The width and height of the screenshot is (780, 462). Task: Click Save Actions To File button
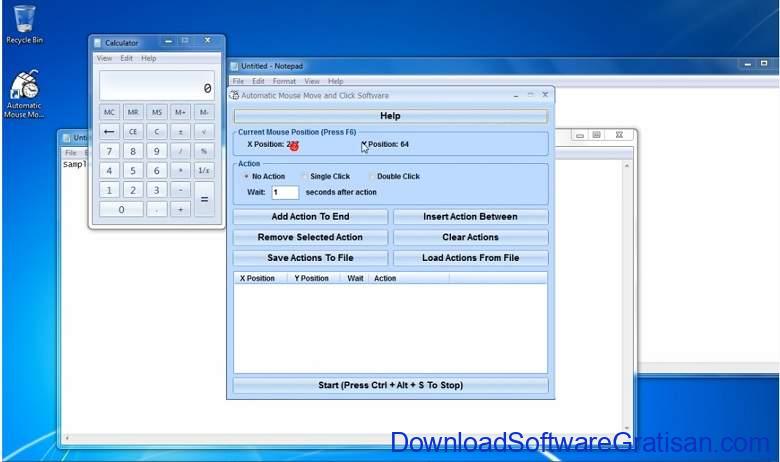pyautogui.click(x=310, y=258)
